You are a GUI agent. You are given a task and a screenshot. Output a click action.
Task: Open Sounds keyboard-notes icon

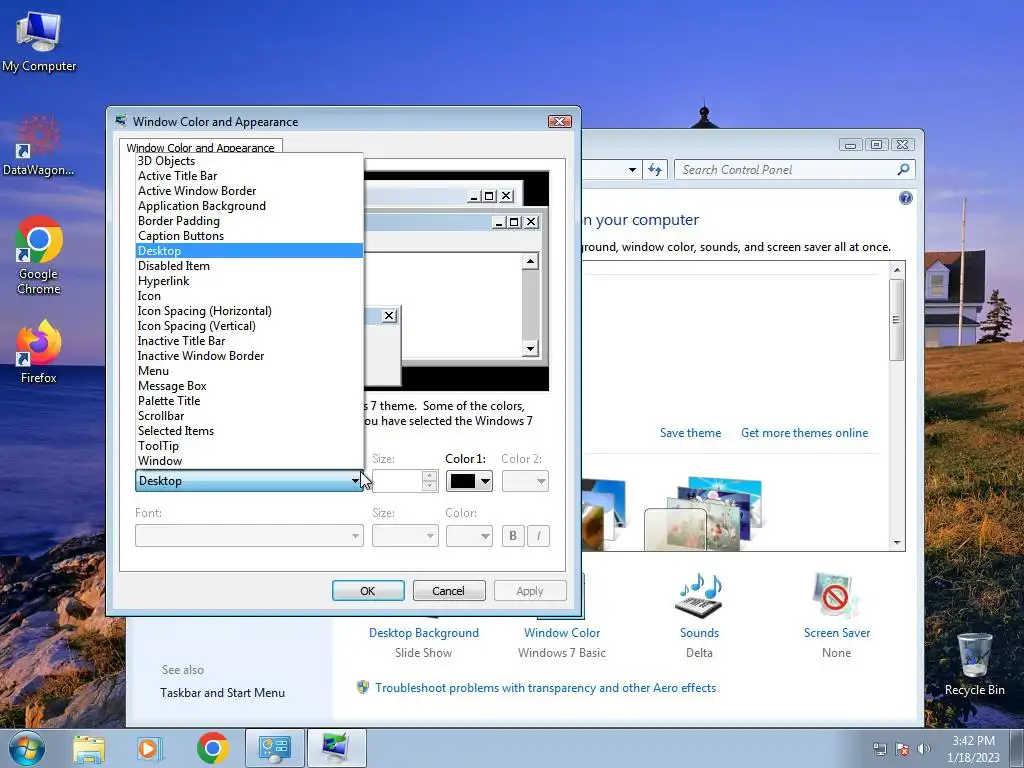(x=699, y=596)
